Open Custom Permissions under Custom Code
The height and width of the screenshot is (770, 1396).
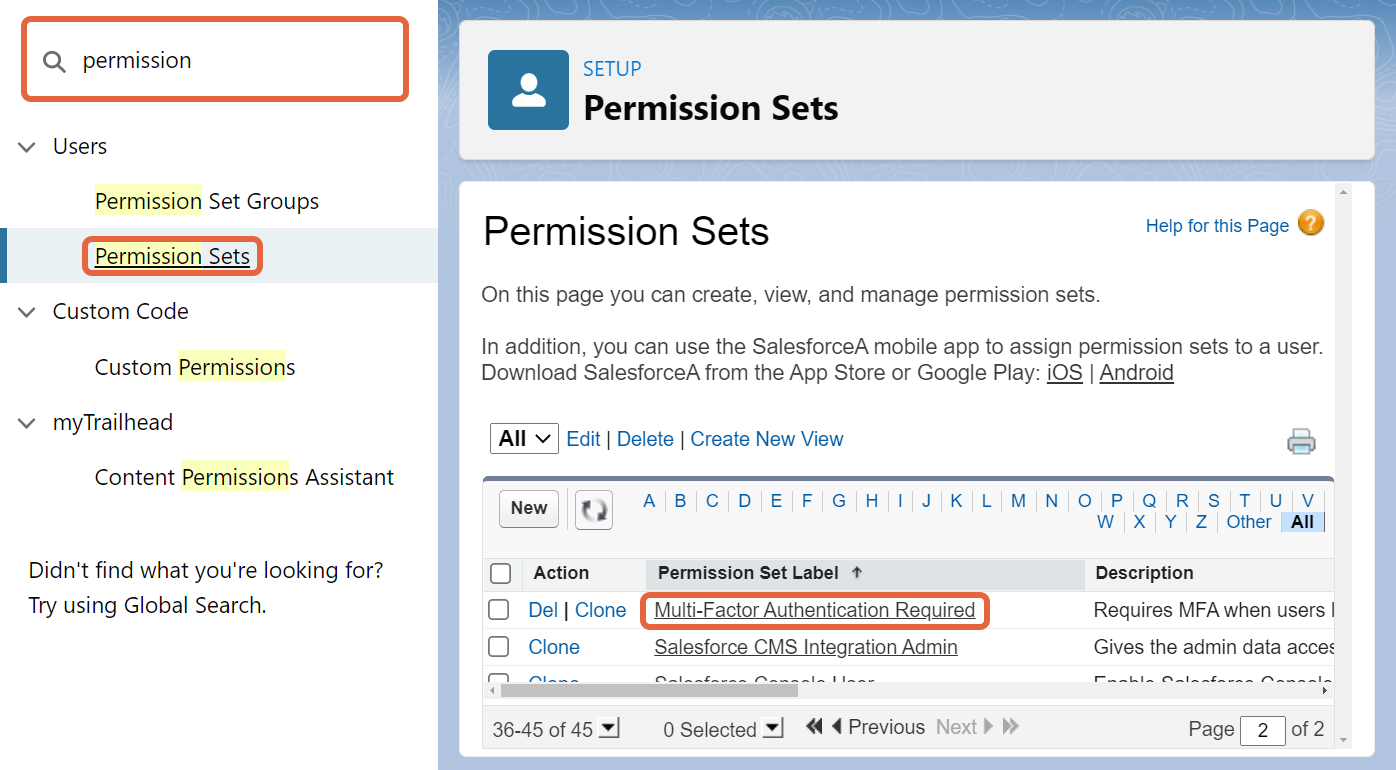[194, 366]
